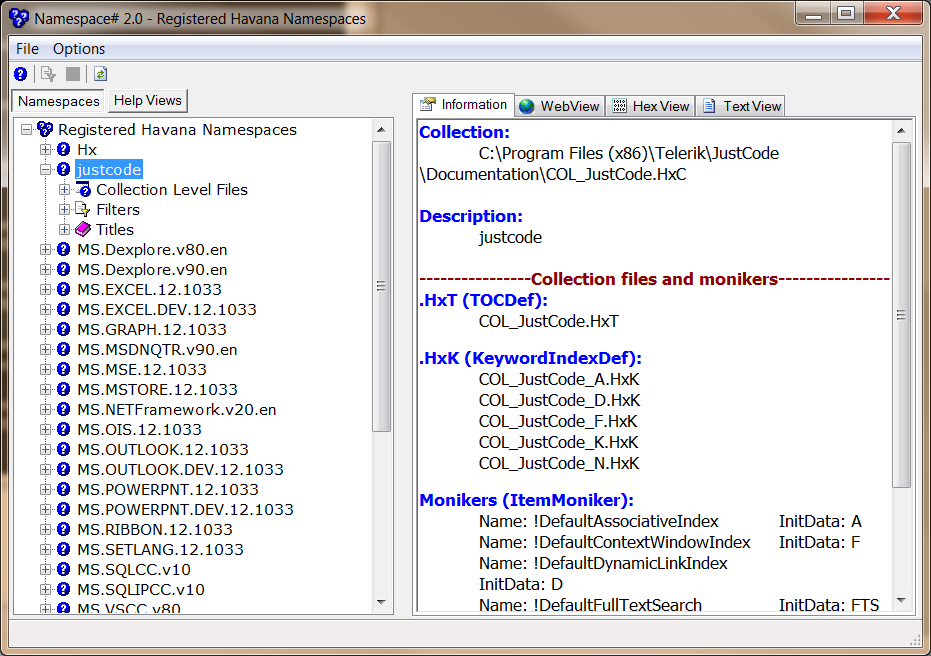Viewport: 931px width, 656px height.
Task: Click the Filters node icon
Action: tap(83, 210)
